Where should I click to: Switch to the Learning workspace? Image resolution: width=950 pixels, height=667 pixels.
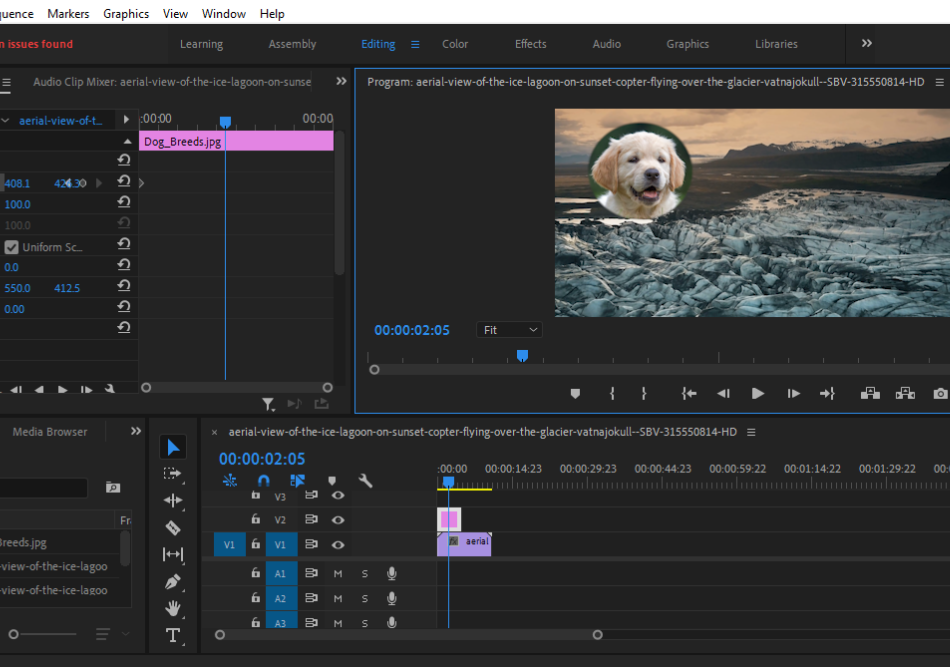[201, 44]
